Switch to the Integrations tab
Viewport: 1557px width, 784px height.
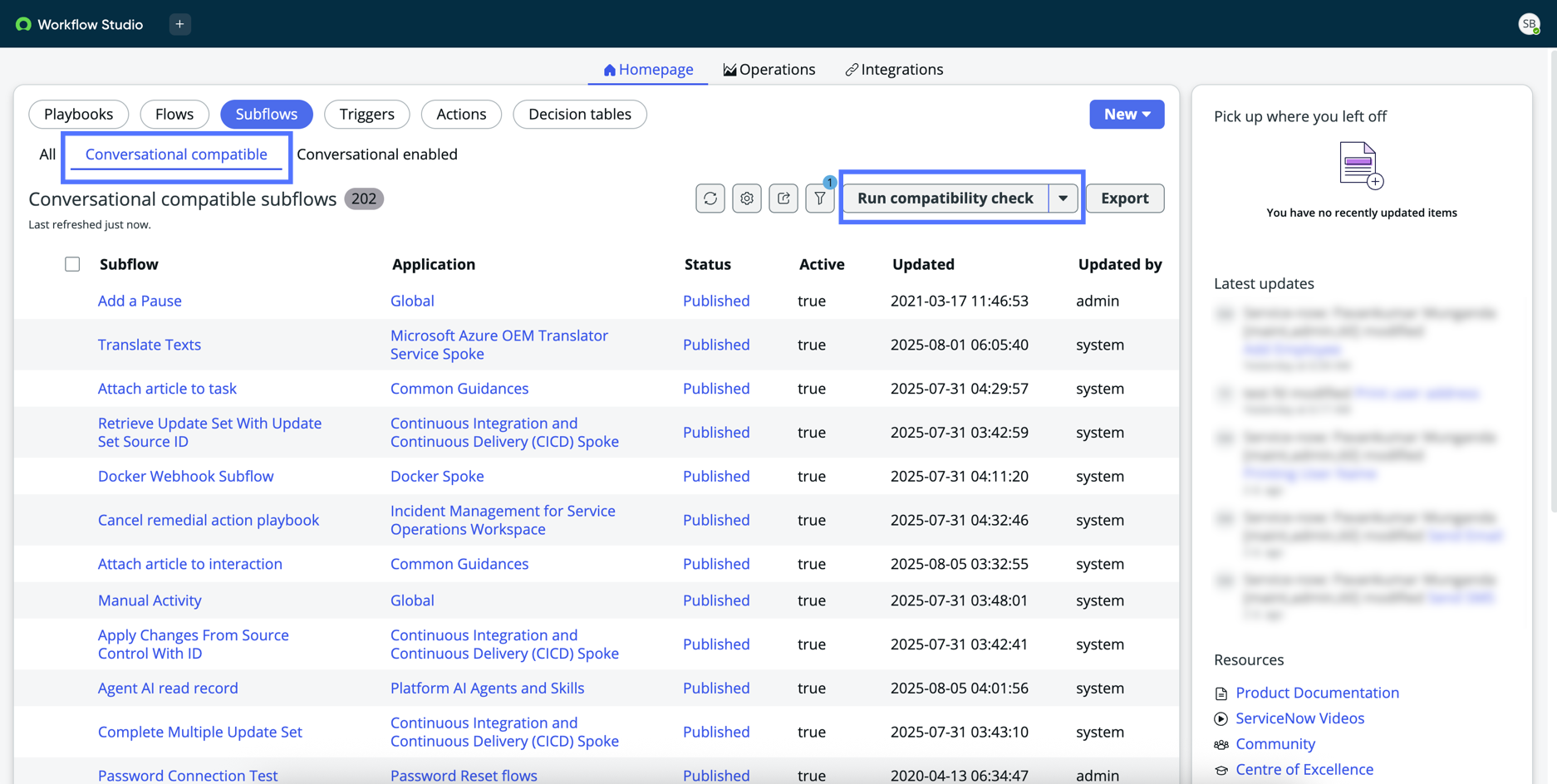894,70
